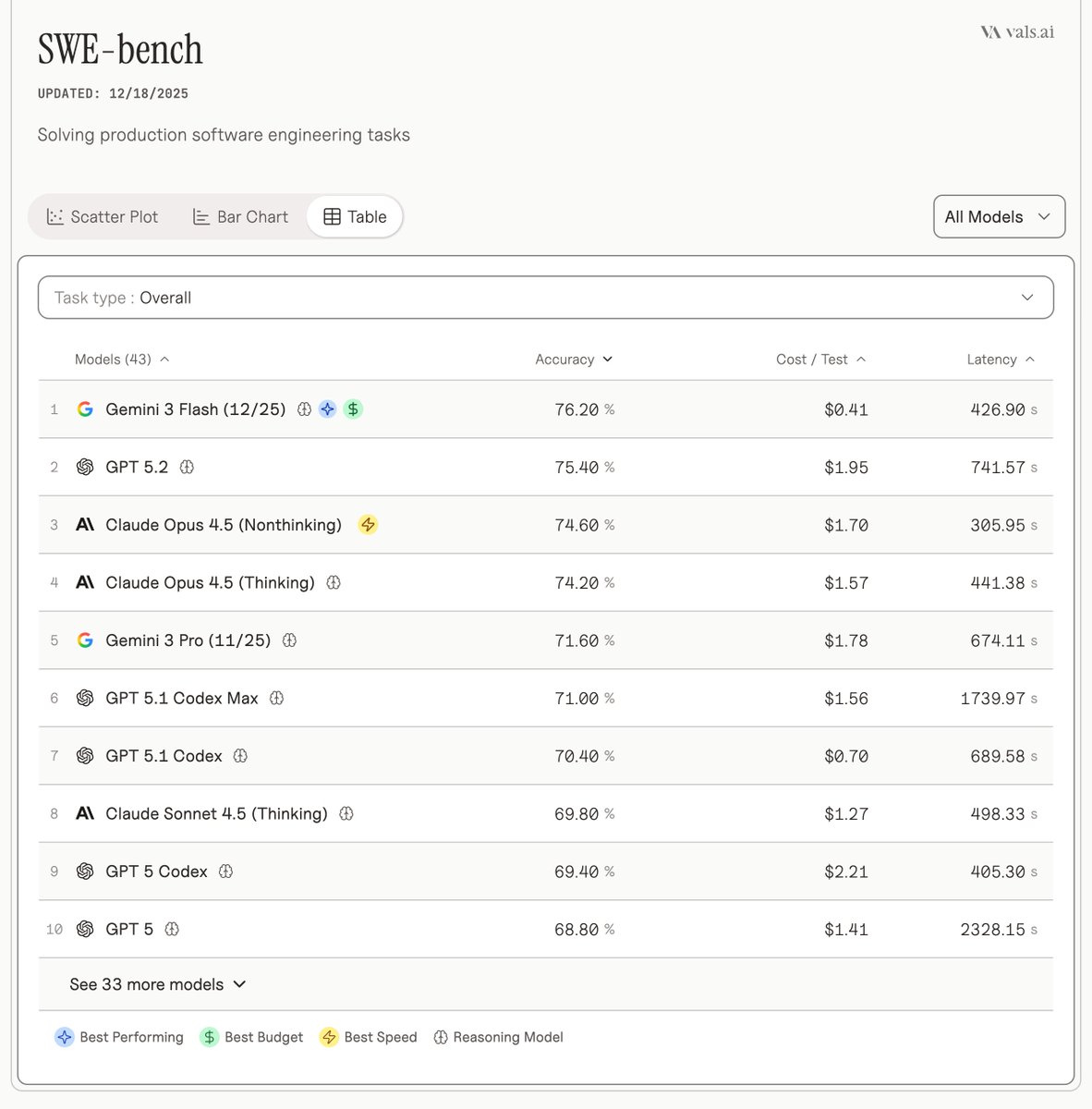
Task: Click the OpenAI logo next to GPT 5.1 Codex Max
Action: 85,699
